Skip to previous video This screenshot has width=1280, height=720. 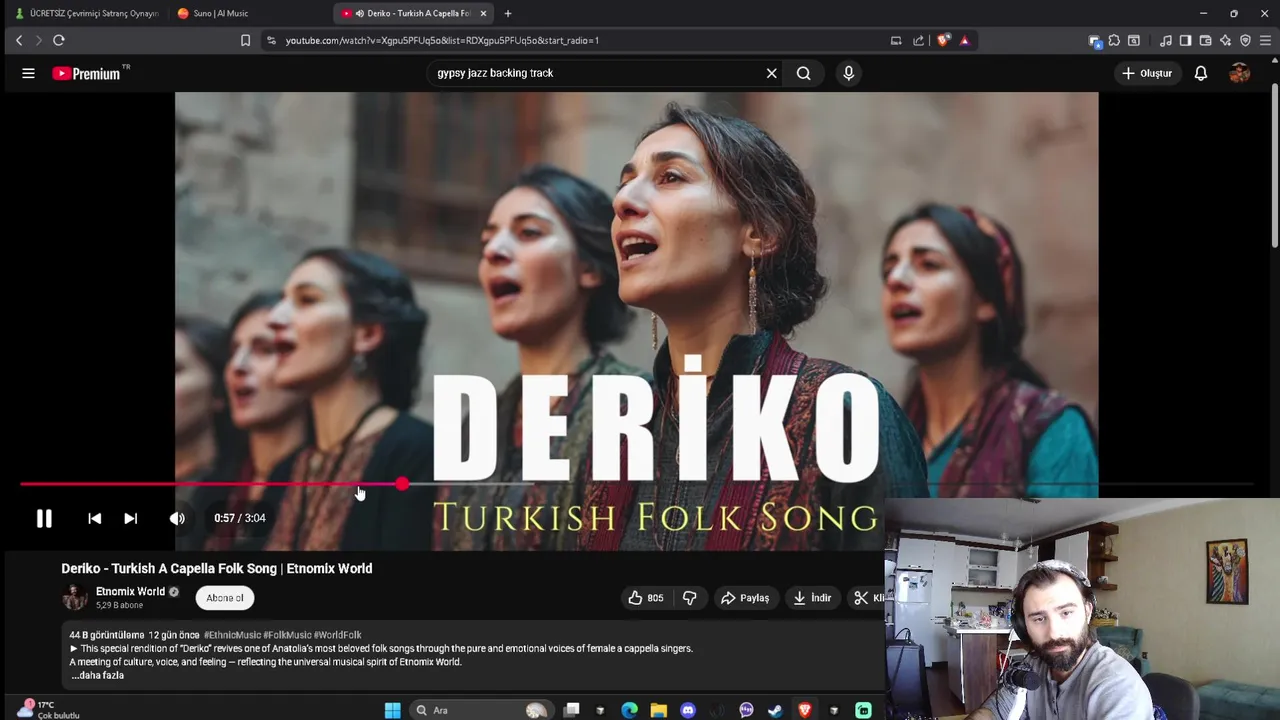pyautogui.click(x=94, y=518)
